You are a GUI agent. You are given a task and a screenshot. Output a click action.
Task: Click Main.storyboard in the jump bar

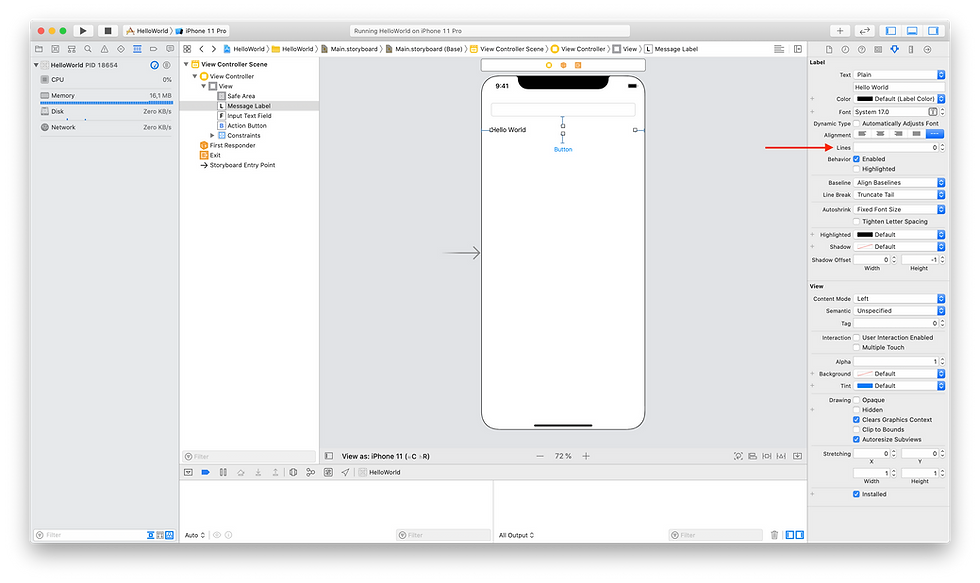[x=354, y=49]
